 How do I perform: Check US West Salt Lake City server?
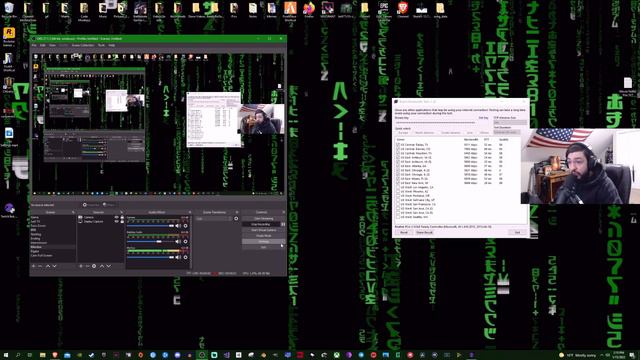[x=398, y=200]
